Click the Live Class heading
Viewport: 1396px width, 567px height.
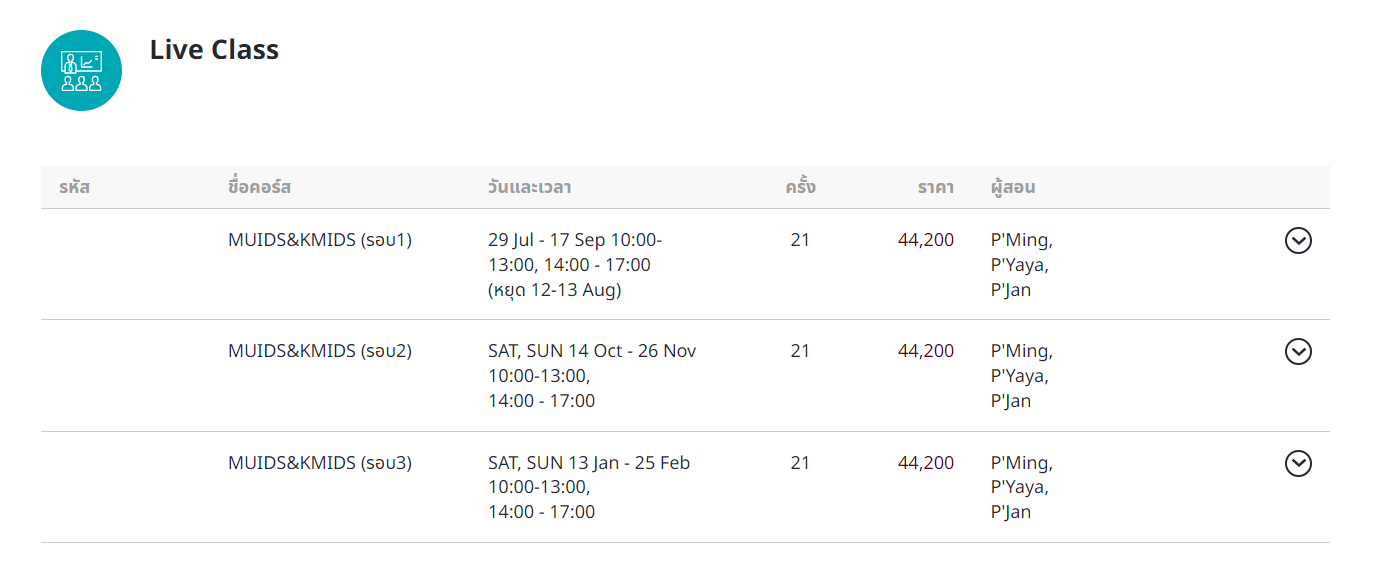[x=214, y=50]
